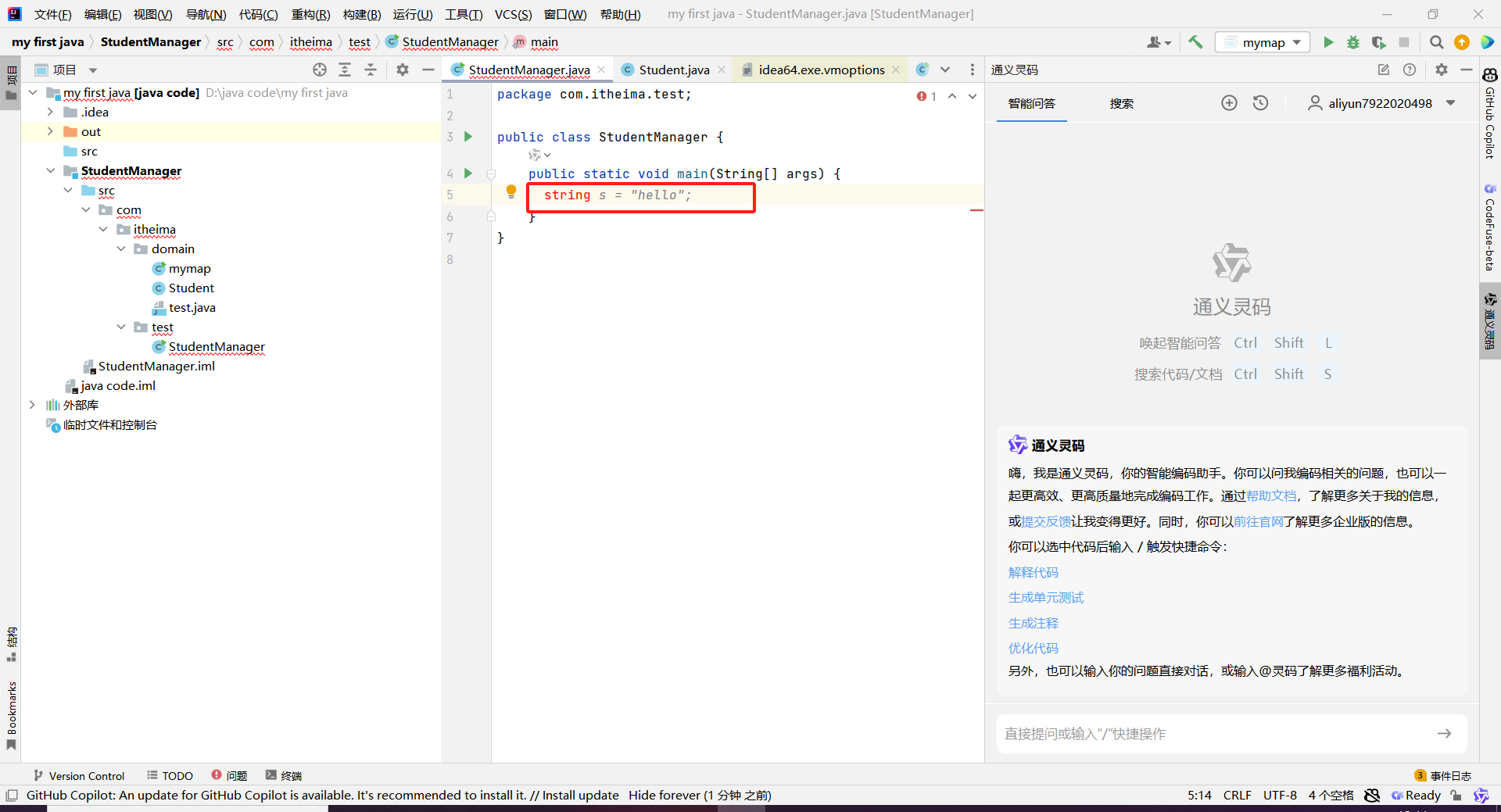1501x812 pixels.
Task: Collapse the domain package node
Action: (121, 249)
